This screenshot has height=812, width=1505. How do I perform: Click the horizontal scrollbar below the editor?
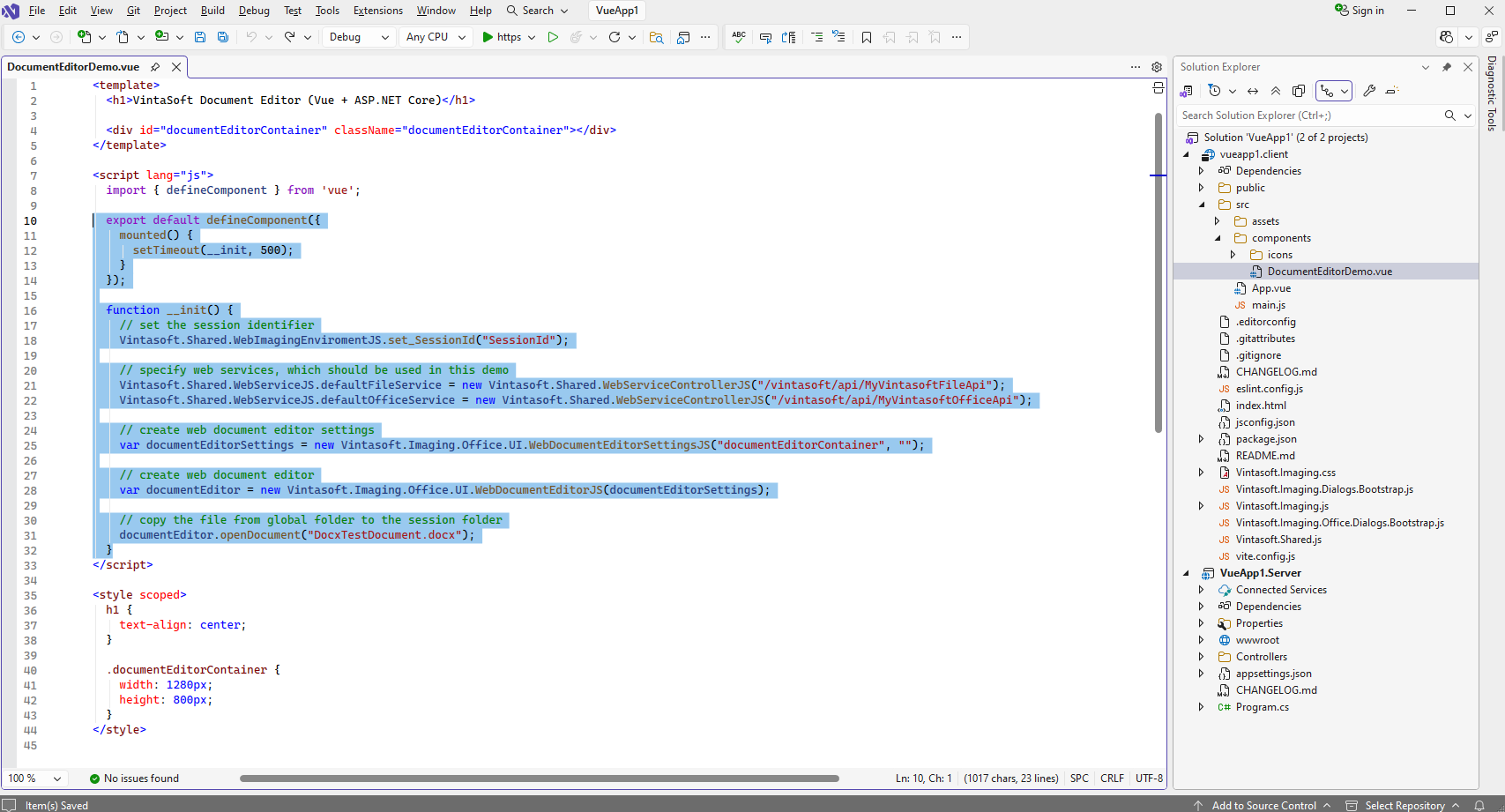539,778
